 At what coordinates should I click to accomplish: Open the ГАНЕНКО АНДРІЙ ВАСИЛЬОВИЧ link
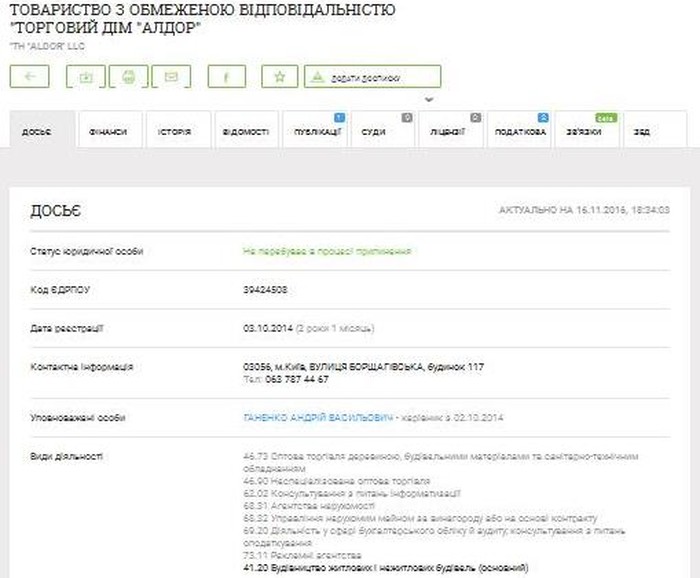(318, 418)
